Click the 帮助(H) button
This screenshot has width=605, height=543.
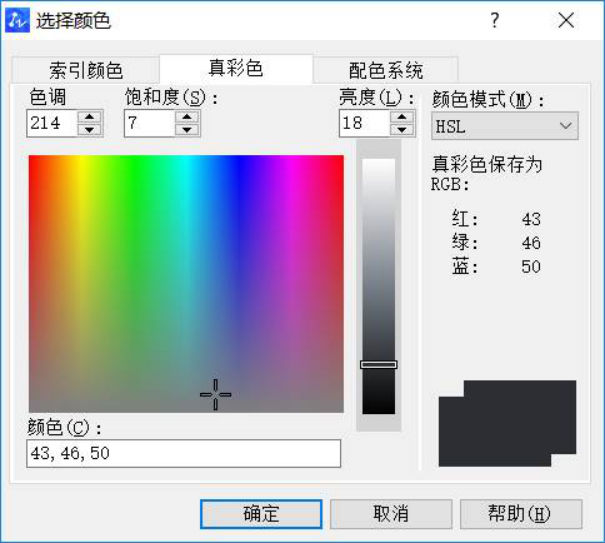520,514
